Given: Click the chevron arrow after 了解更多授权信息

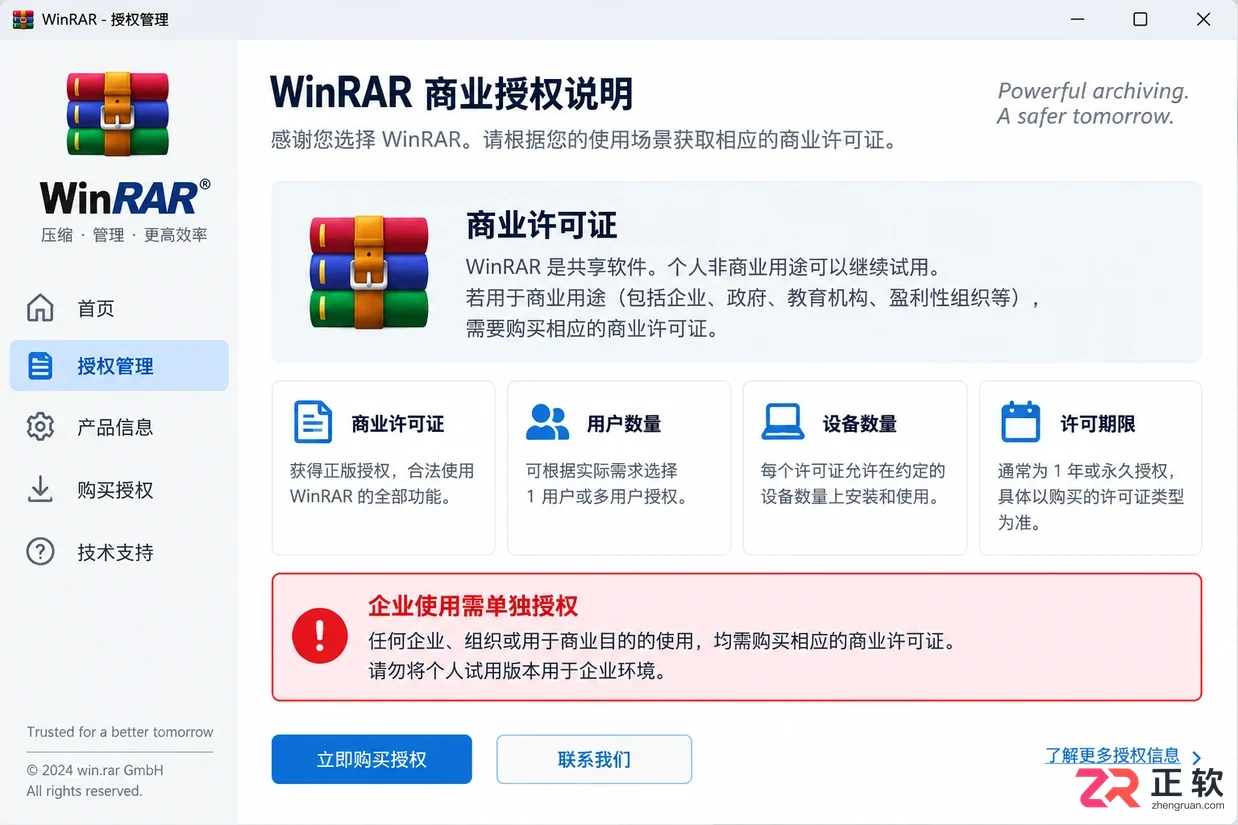Looking at the screenshot, I should point(1196,758).
